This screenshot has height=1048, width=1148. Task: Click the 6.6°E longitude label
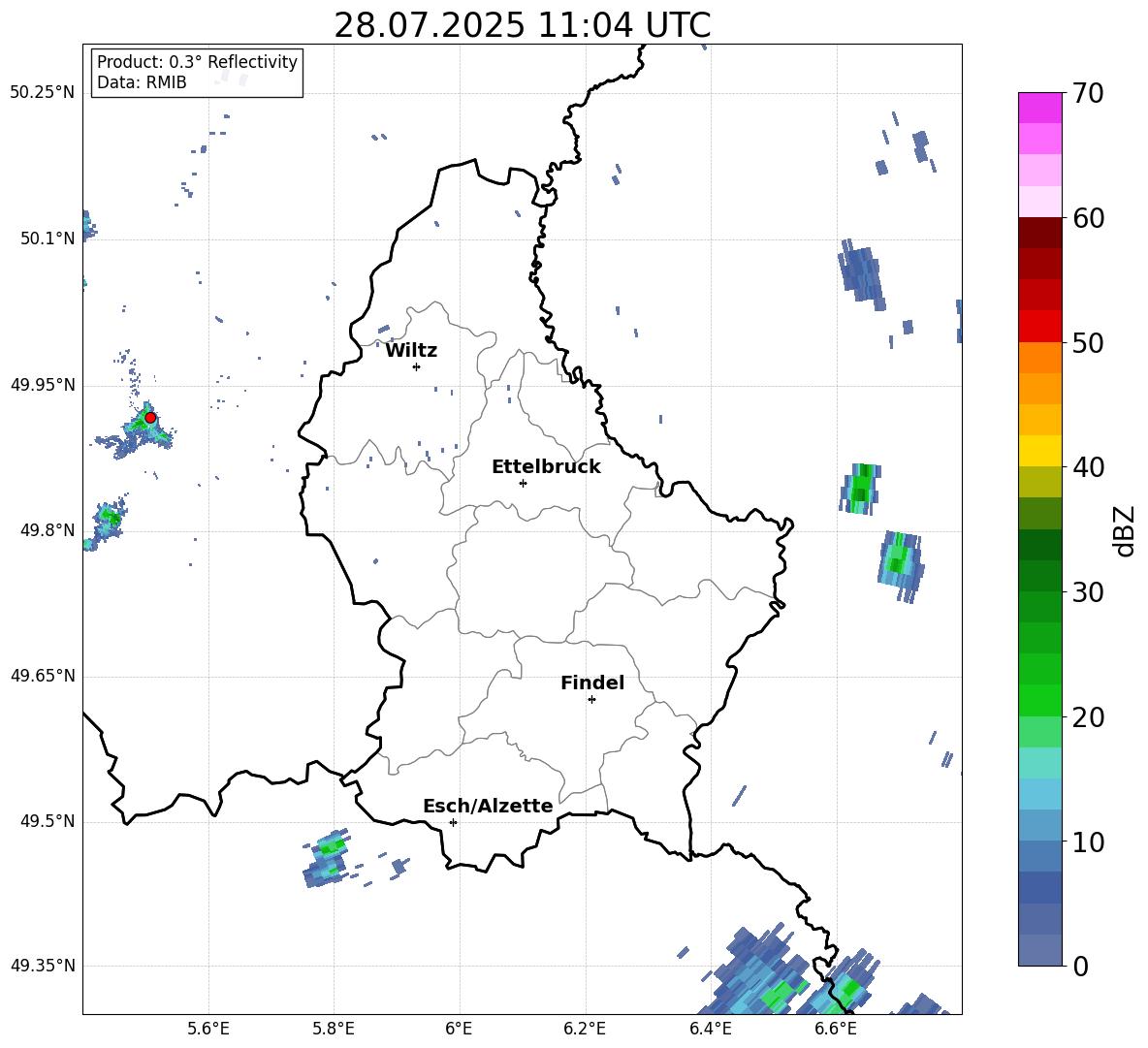coord(836,1029)
